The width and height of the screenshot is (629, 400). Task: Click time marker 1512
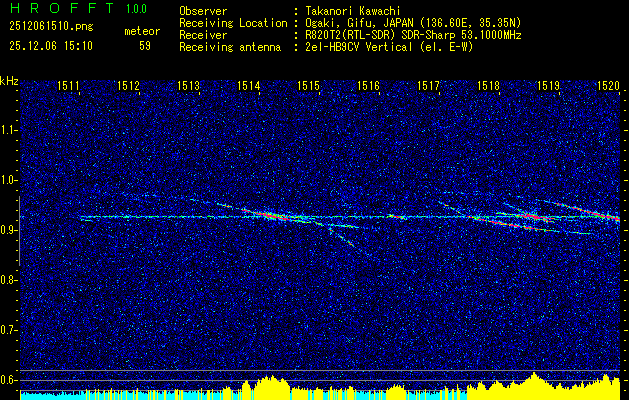(128, 85)
